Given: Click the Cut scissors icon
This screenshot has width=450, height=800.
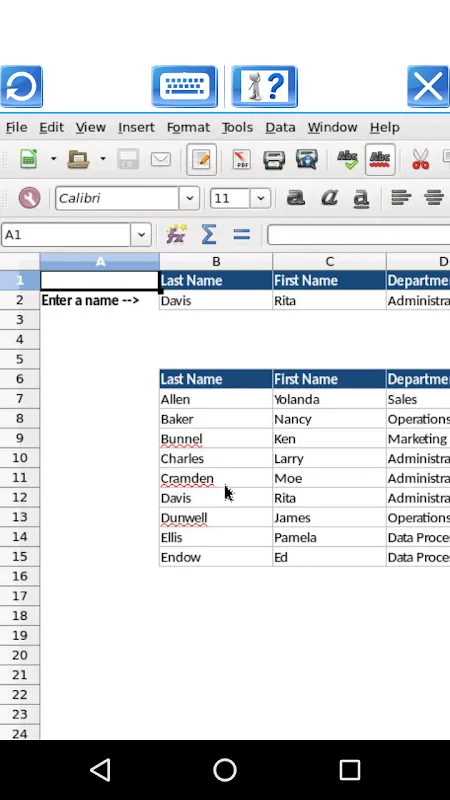Looking at the screenshot, I should [x=420, y=160].
